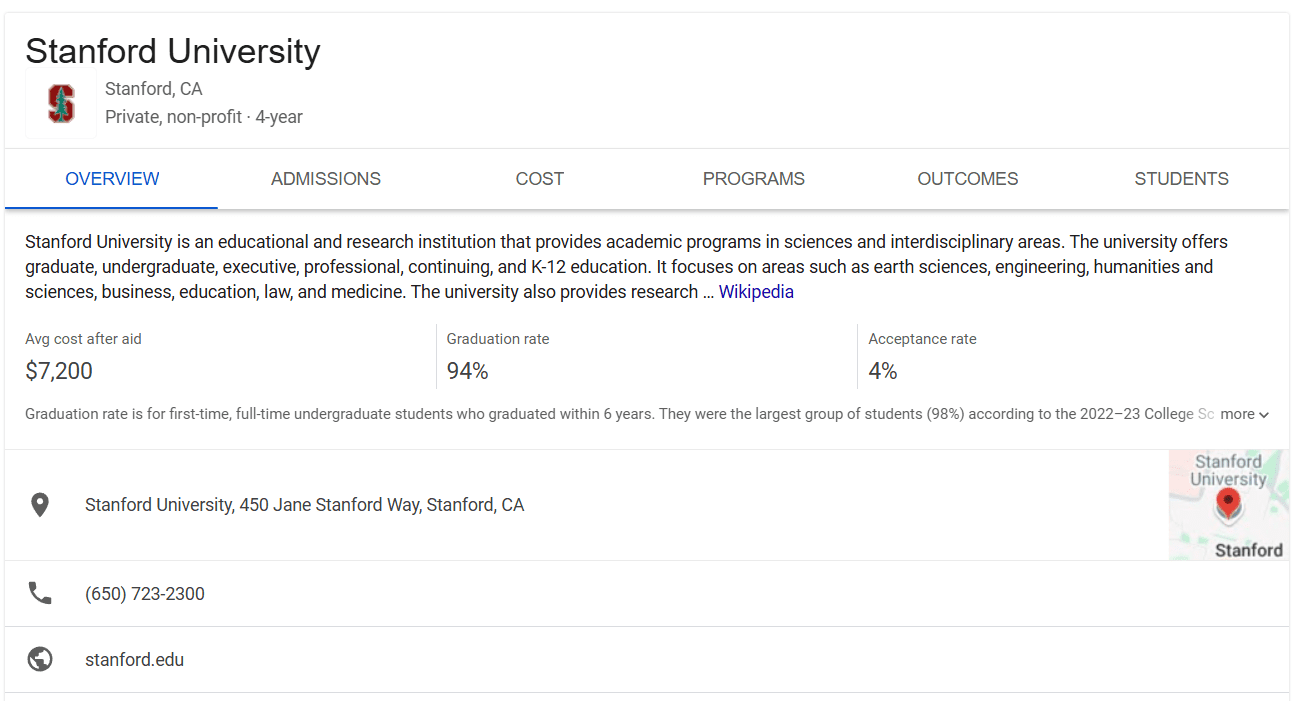Image resolution: width=1311 pixels, height=701 pixels.
Task: Click the 4% acceptance rate figure
Action: (883, 371)
